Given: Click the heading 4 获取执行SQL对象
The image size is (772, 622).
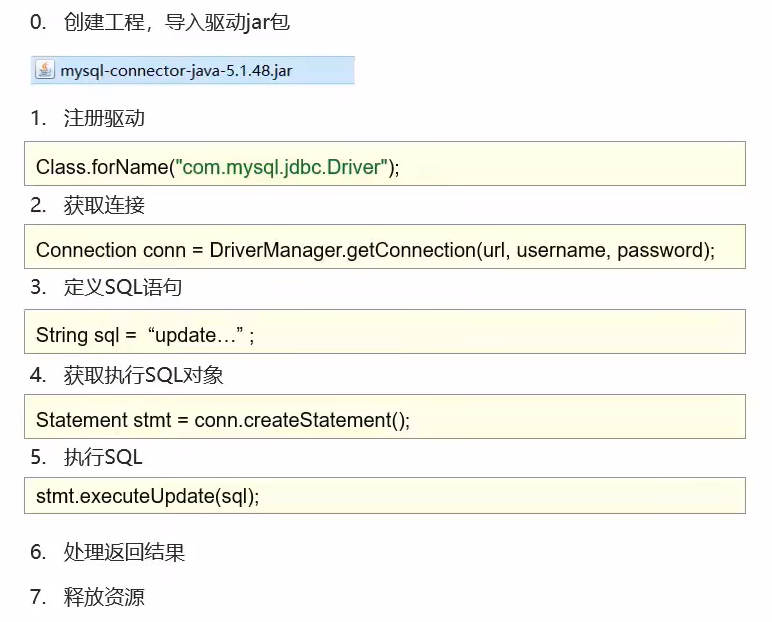Looking at the screenshot, I should 127,375.
